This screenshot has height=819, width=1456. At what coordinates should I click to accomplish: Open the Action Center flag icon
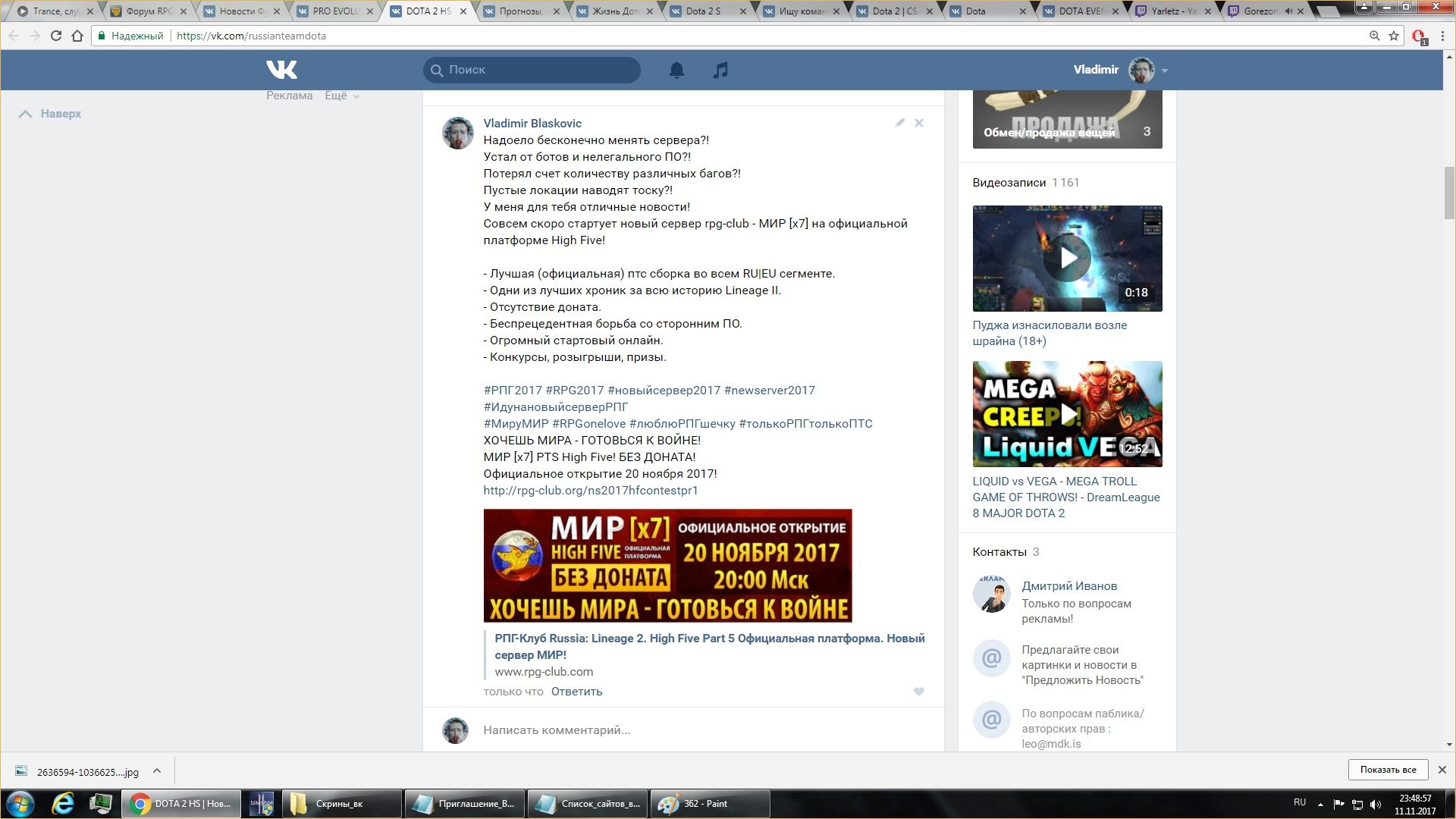tap(1338, 805)
